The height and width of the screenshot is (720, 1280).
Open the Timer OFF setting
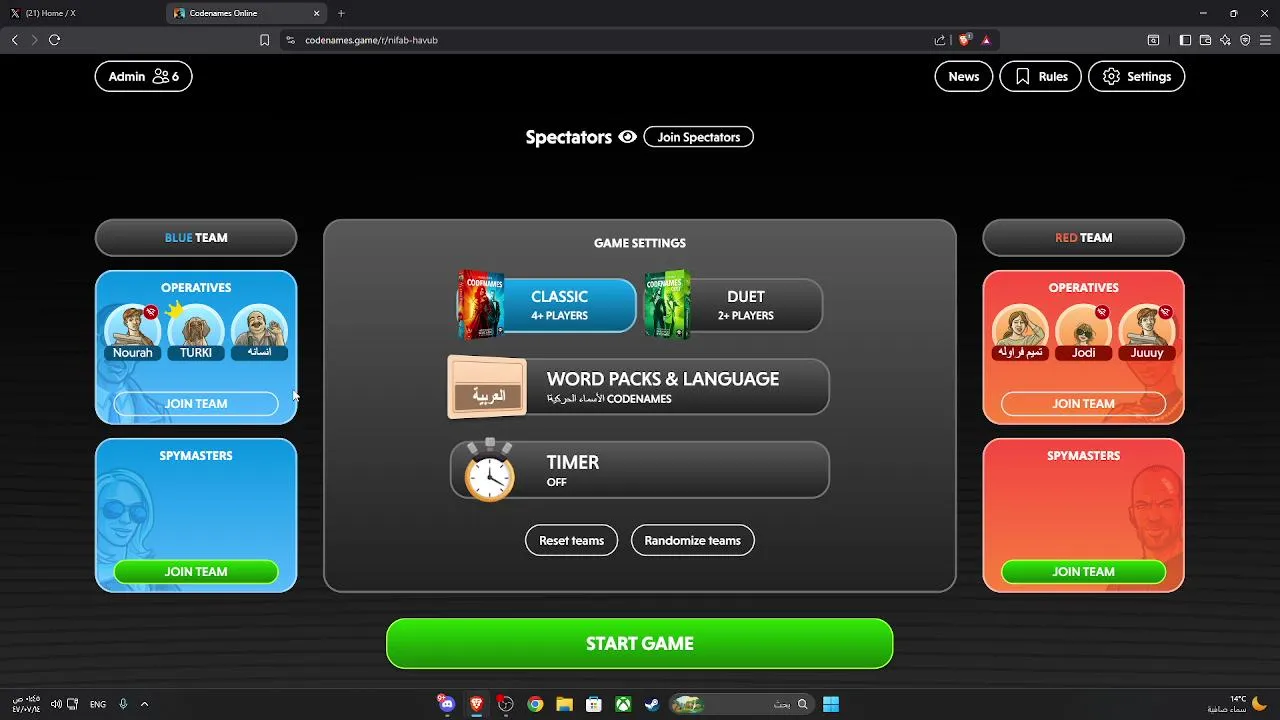click(640, 470)
